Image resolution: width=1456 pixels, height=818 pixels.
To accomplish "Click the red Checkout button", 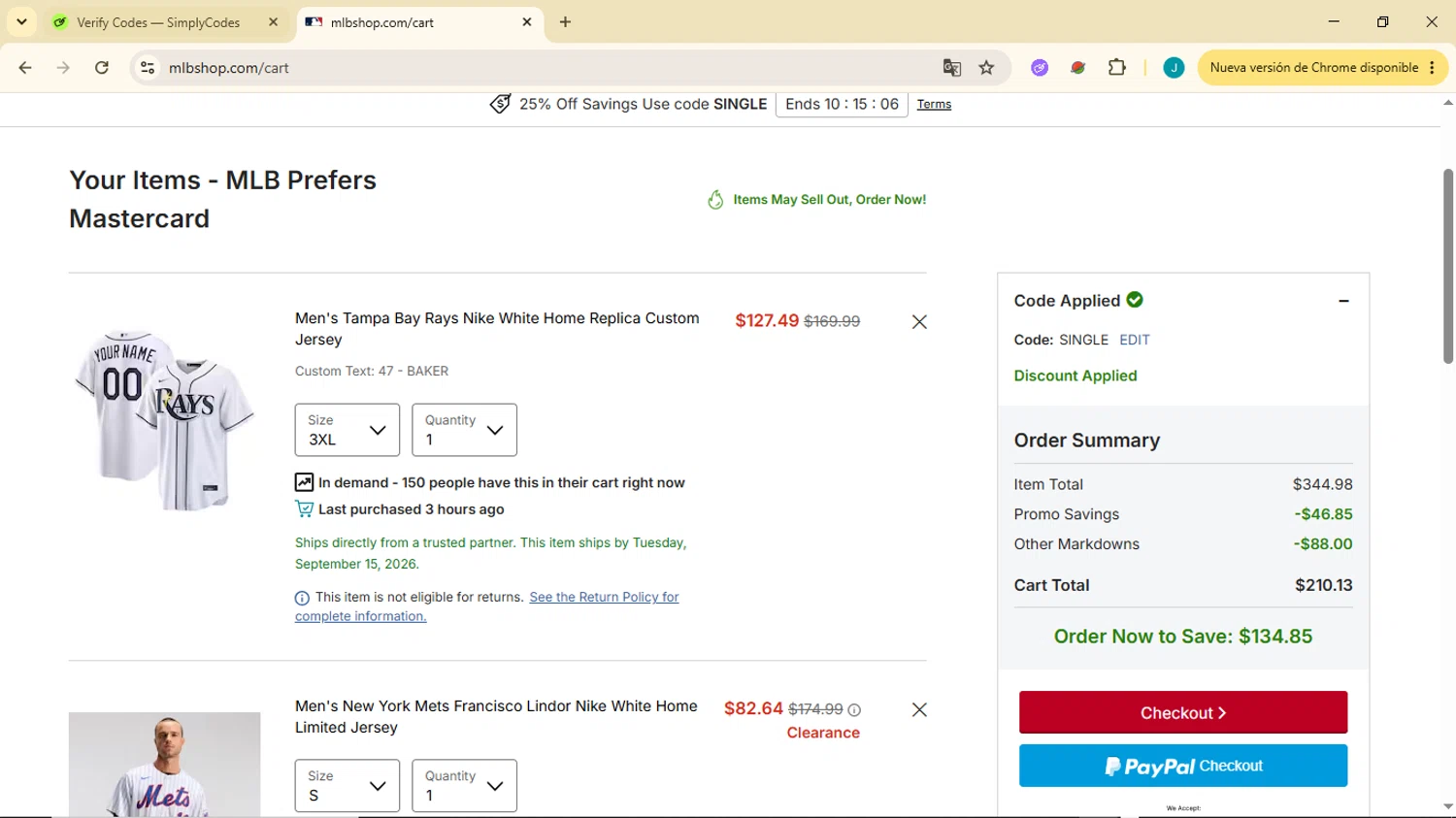I will (1183, 713).
